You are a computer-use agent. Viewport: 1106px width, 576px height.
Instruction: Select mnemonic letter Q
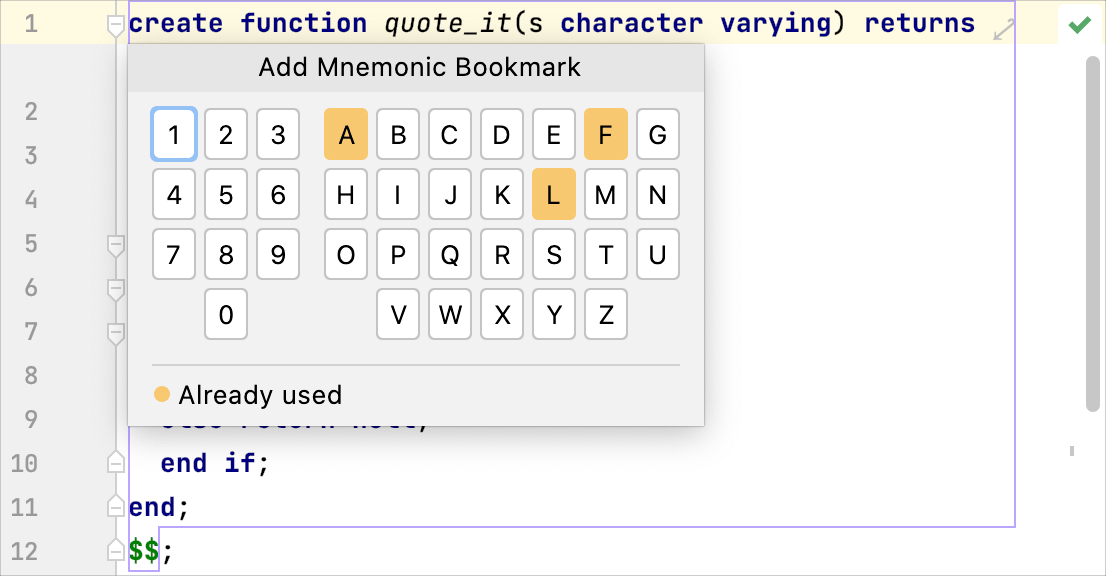pos(450,255)
